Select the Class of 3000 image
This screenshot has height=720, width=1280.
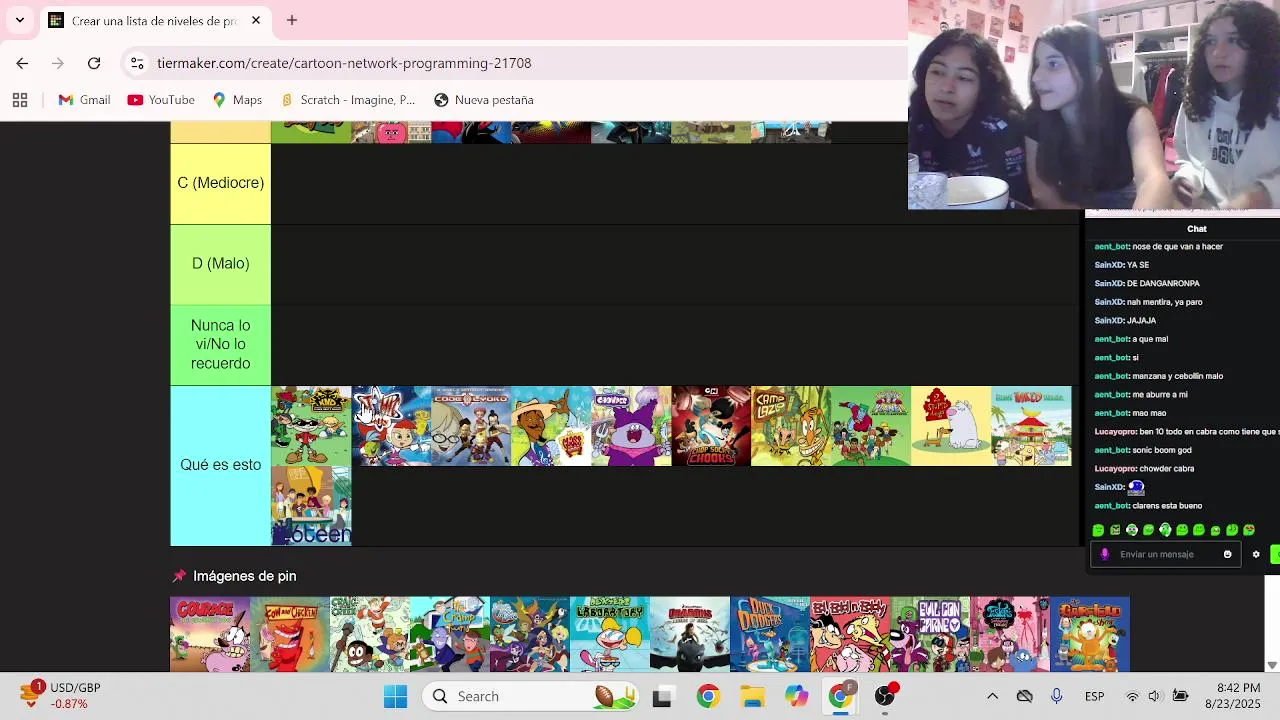(551, 426)
